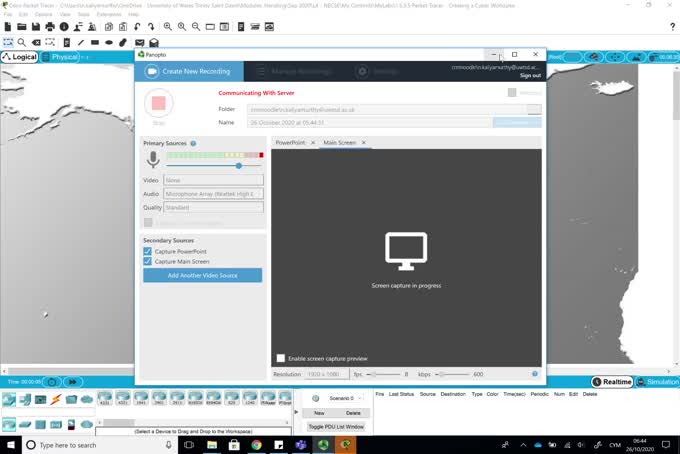Click the Save file icon in toolbar

tap(36, 27)
